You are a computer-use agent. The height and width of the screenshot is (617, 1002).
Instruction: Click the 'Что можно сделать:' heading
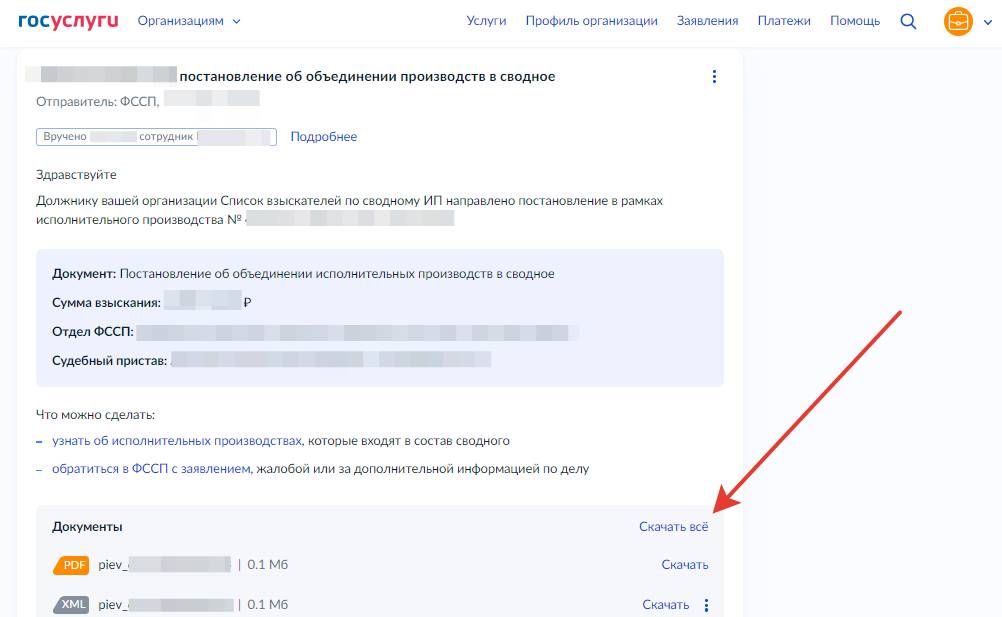point(95,415)
